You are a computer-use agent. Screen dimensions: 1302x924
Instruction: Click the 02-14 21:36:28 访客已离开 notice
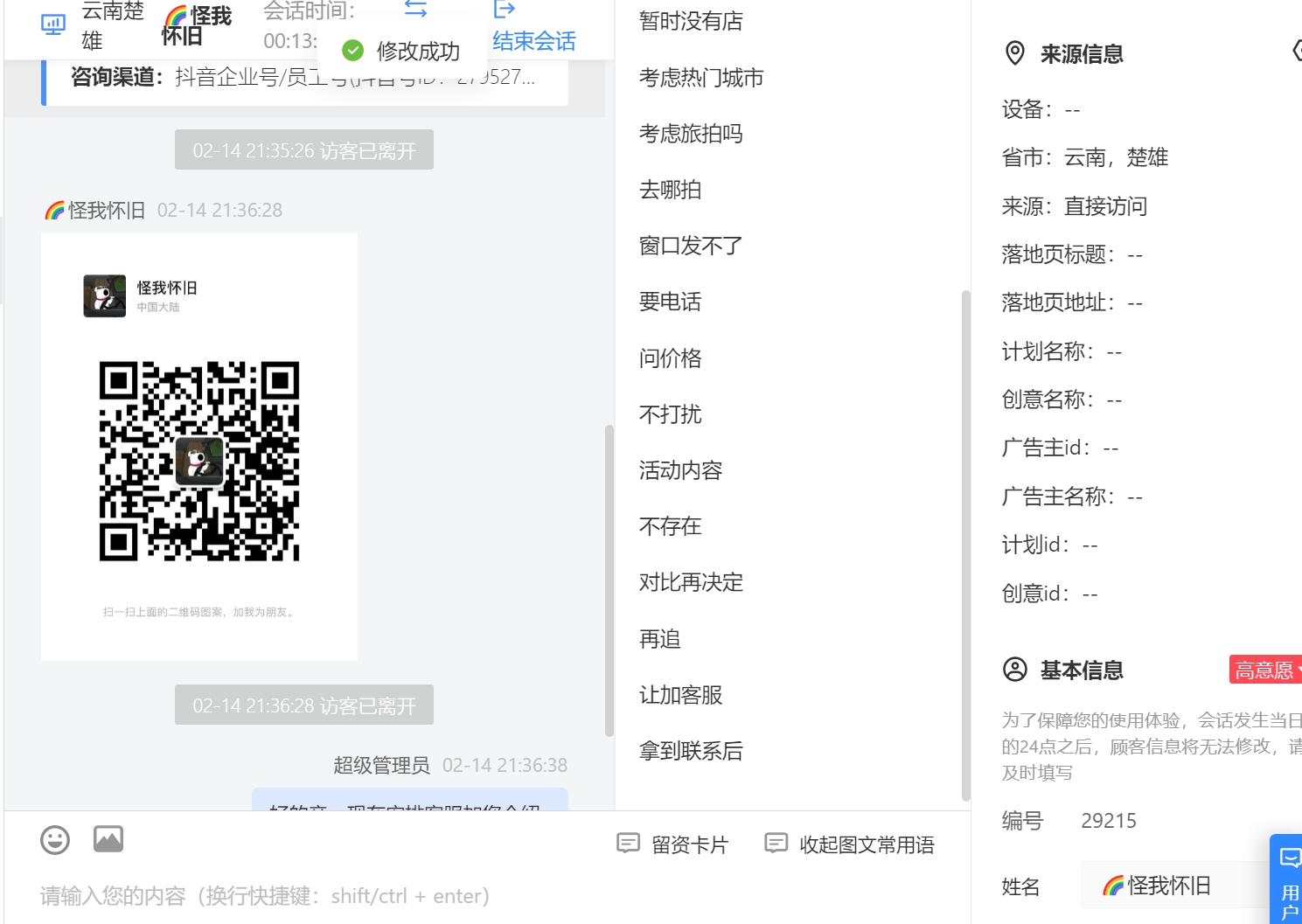(304, 705)
